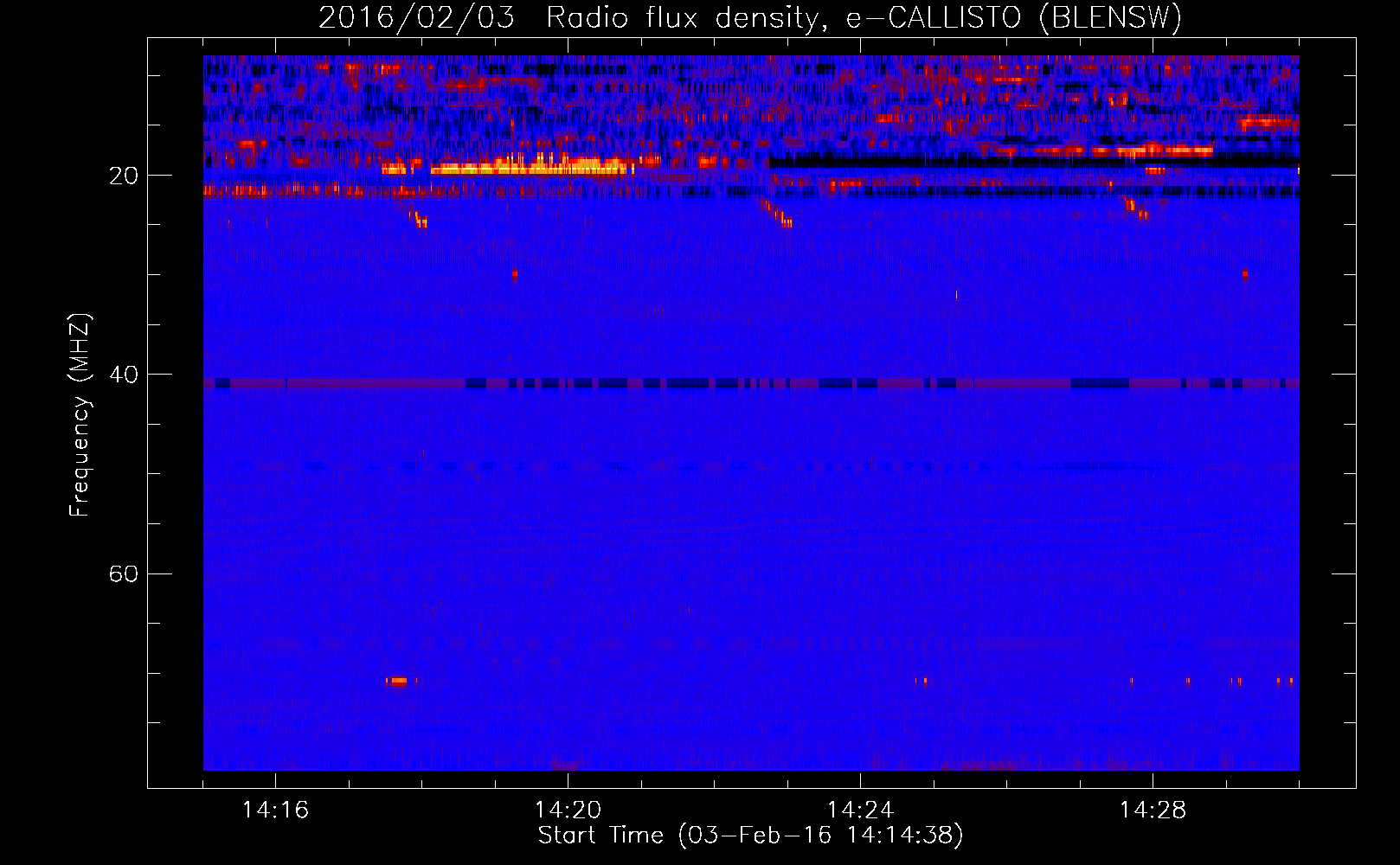Select the '14:16' time axis label
Viewport: 1400px width, 865px height.
[x=275, y=810]
